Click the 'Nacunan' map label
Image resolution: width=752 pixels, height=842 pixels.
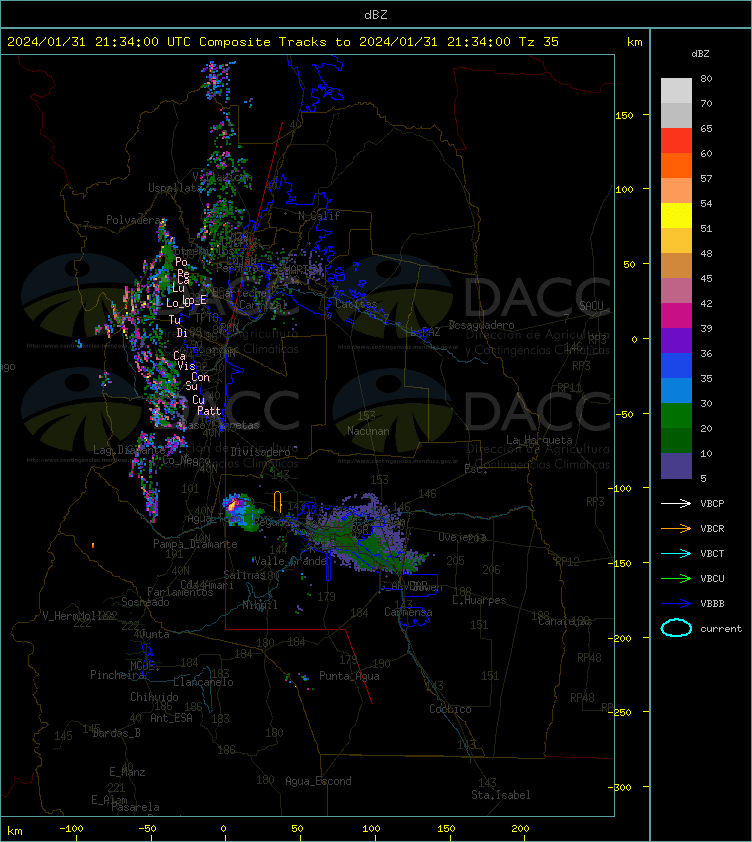click(x=368, y=431)
